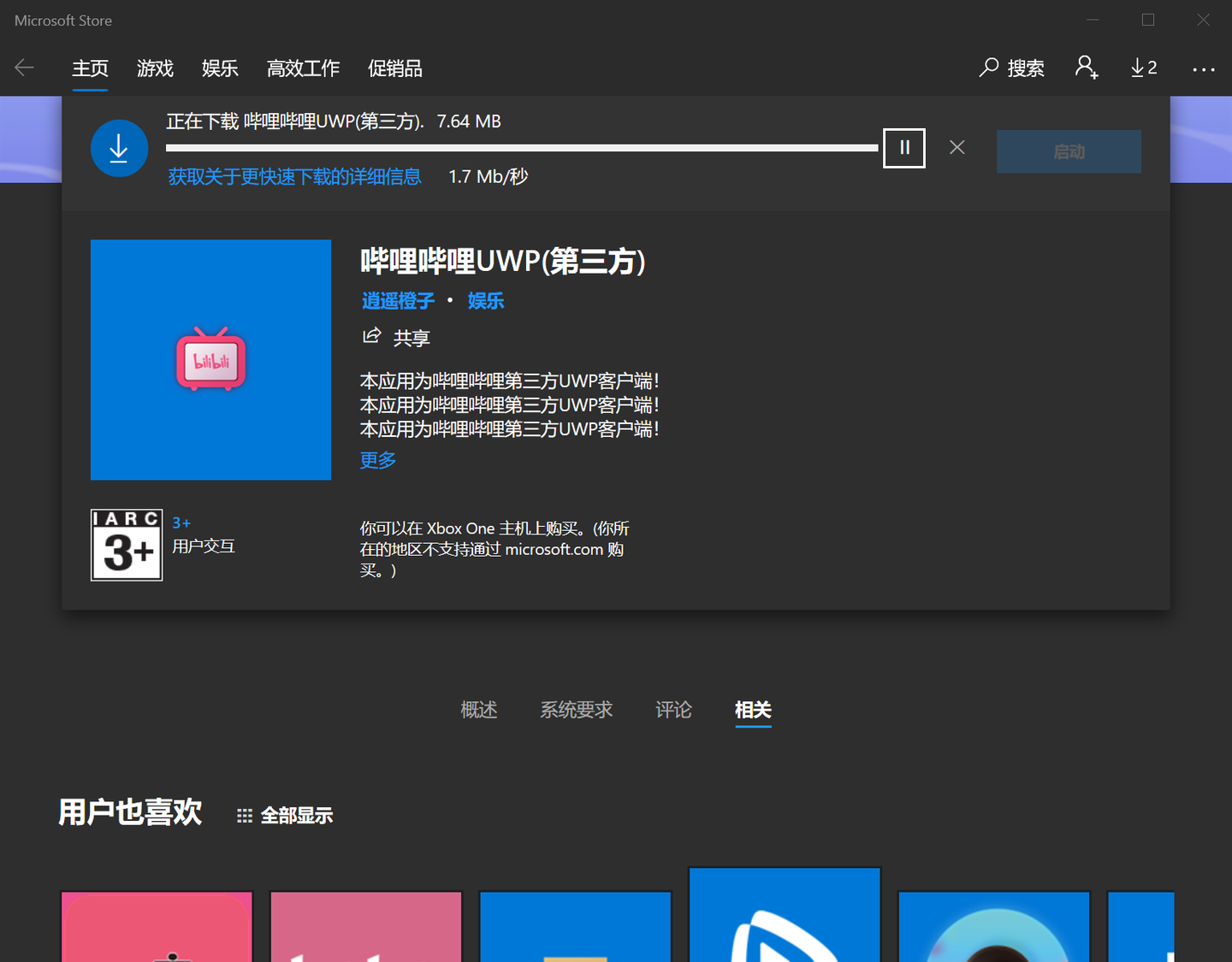Show all items under 用户也喜欢
This screenshot has width=1232, height=962.
[x=283, y=814]
